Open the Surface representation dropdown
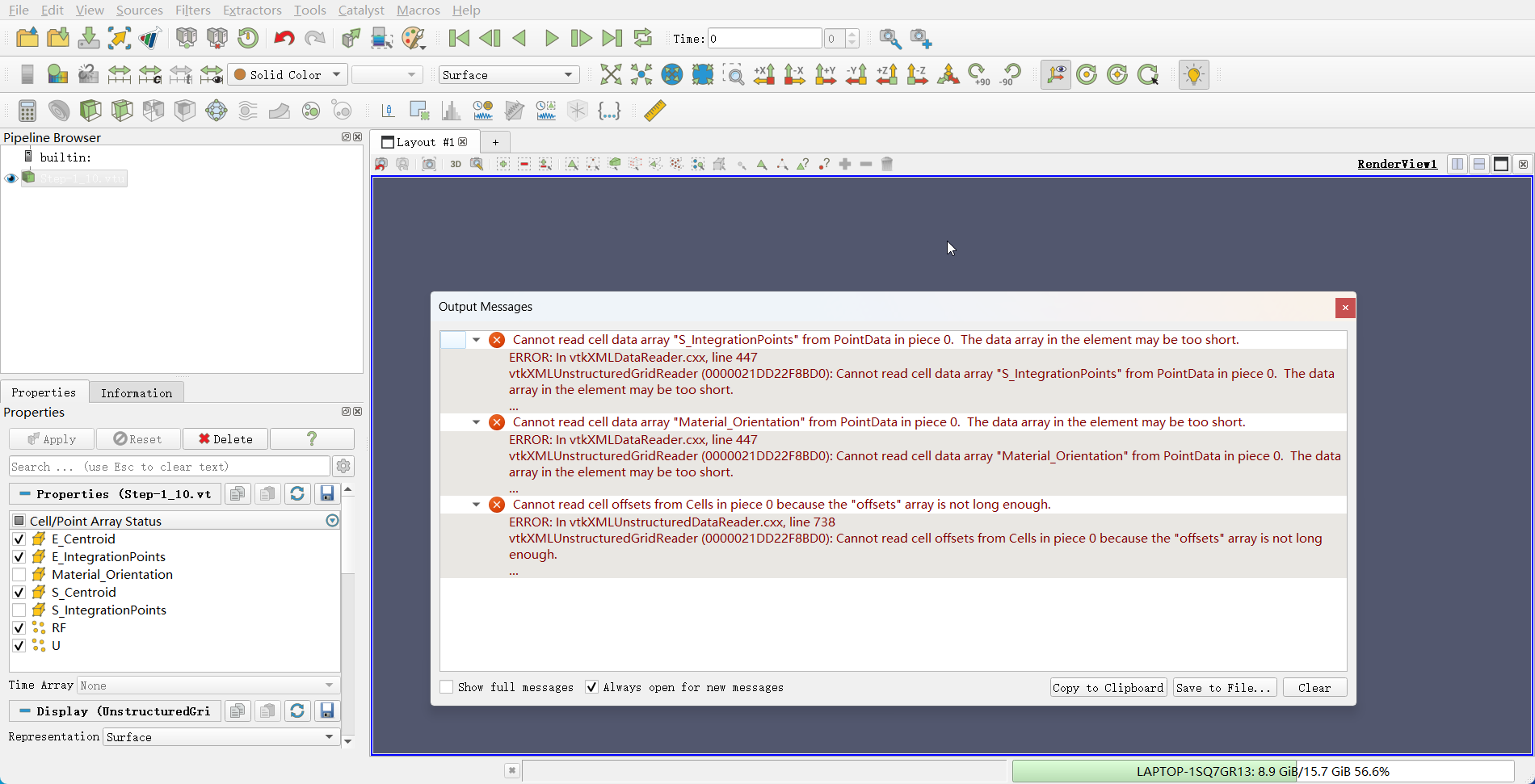 [508, 74]
